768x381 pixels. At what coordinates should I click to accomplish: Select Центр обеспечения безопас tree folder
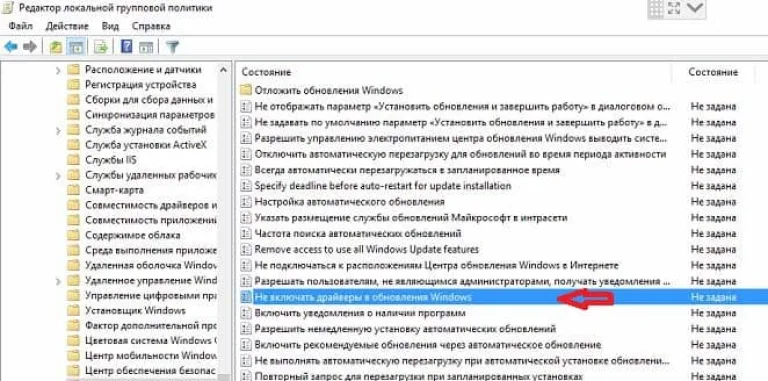pyautogui.click(x=151, y=370)
